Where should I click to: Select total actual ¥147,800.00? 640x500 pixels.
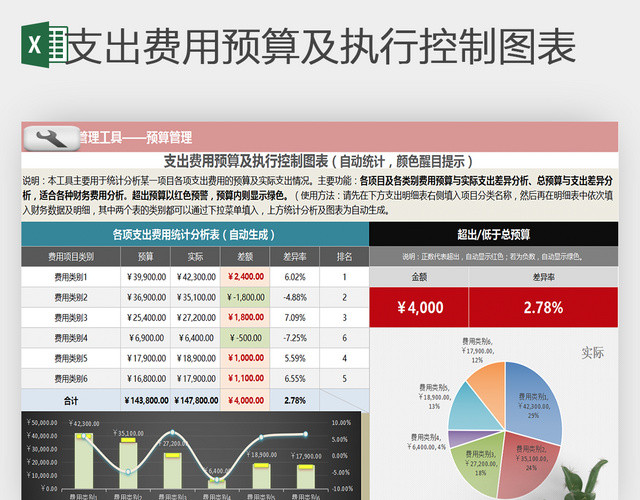[x=196, y=401]
